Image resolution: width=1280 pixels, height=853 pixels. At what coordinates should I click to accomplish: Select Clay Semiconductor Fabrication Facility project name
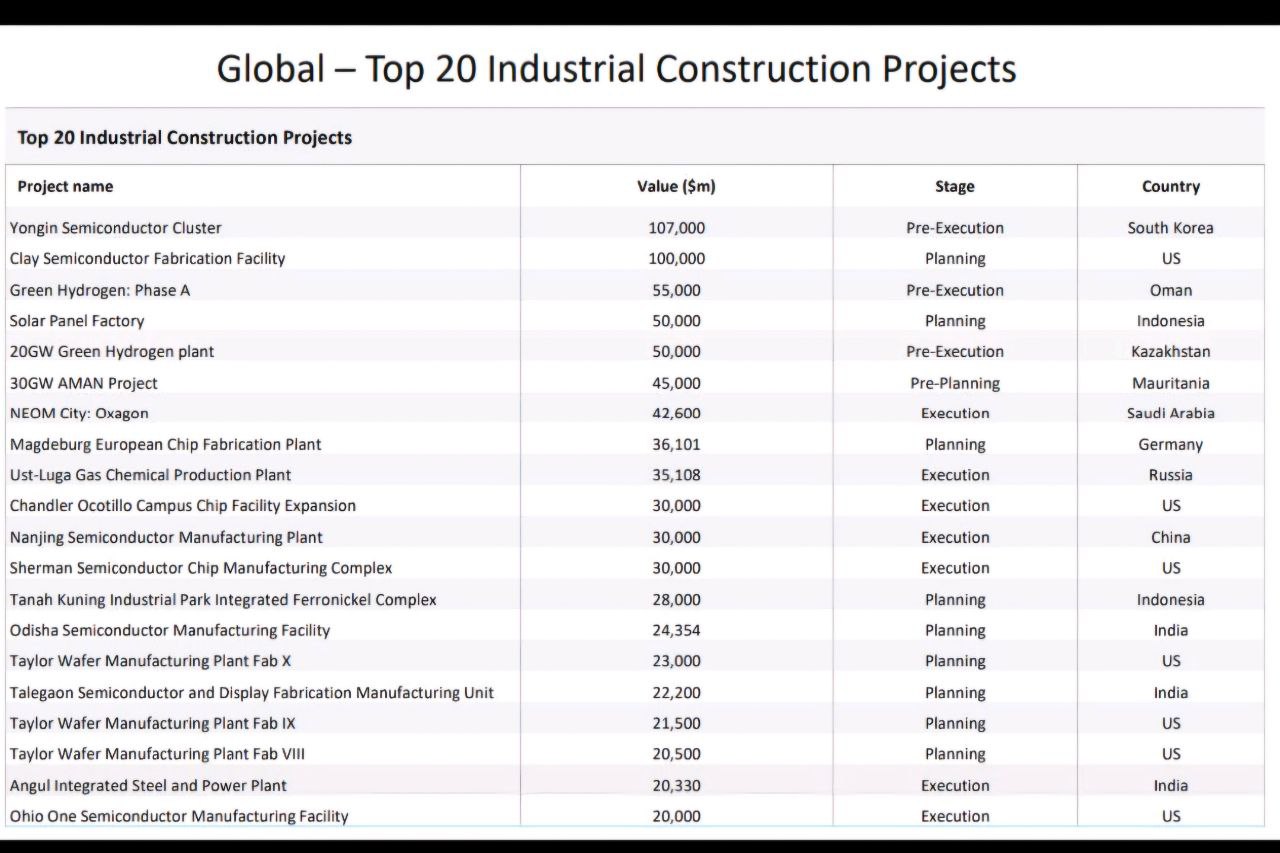coord(147,259)
